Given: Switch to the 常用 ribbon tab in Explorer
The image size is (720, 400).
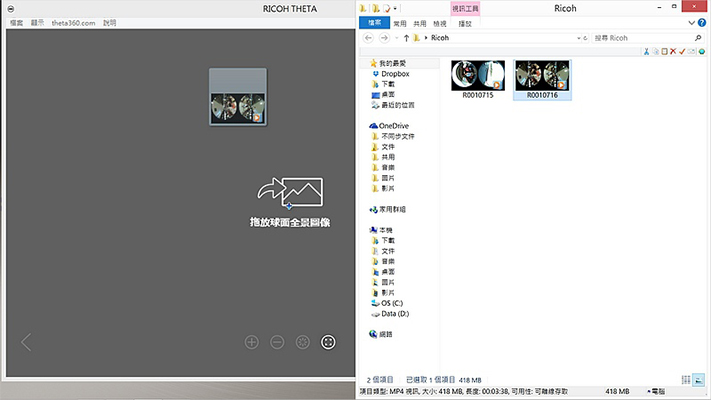Looking at the screenshot, I should tap(399, 23).
